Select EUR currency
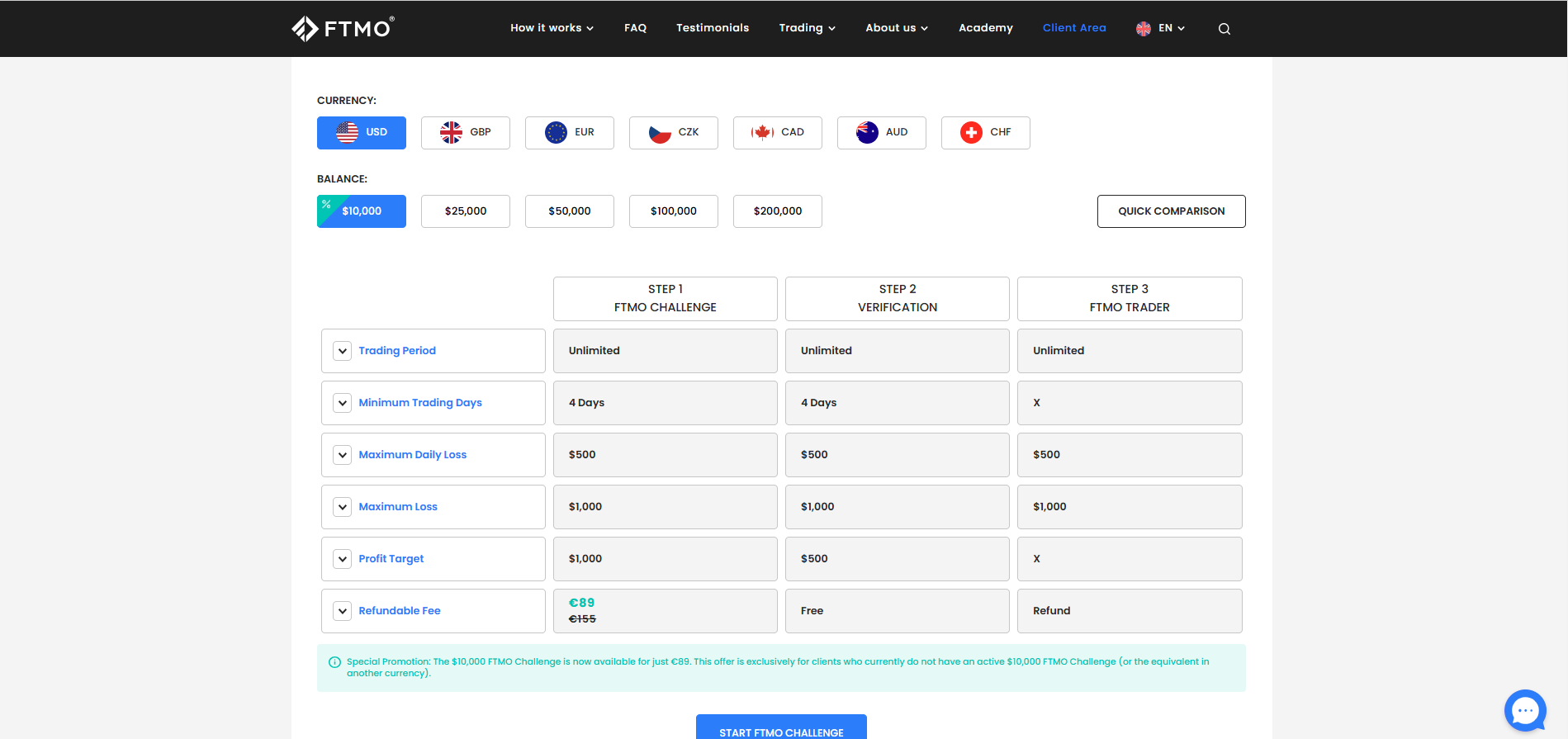Screen dimensions: 1568x739 click(x=570, y=133)
